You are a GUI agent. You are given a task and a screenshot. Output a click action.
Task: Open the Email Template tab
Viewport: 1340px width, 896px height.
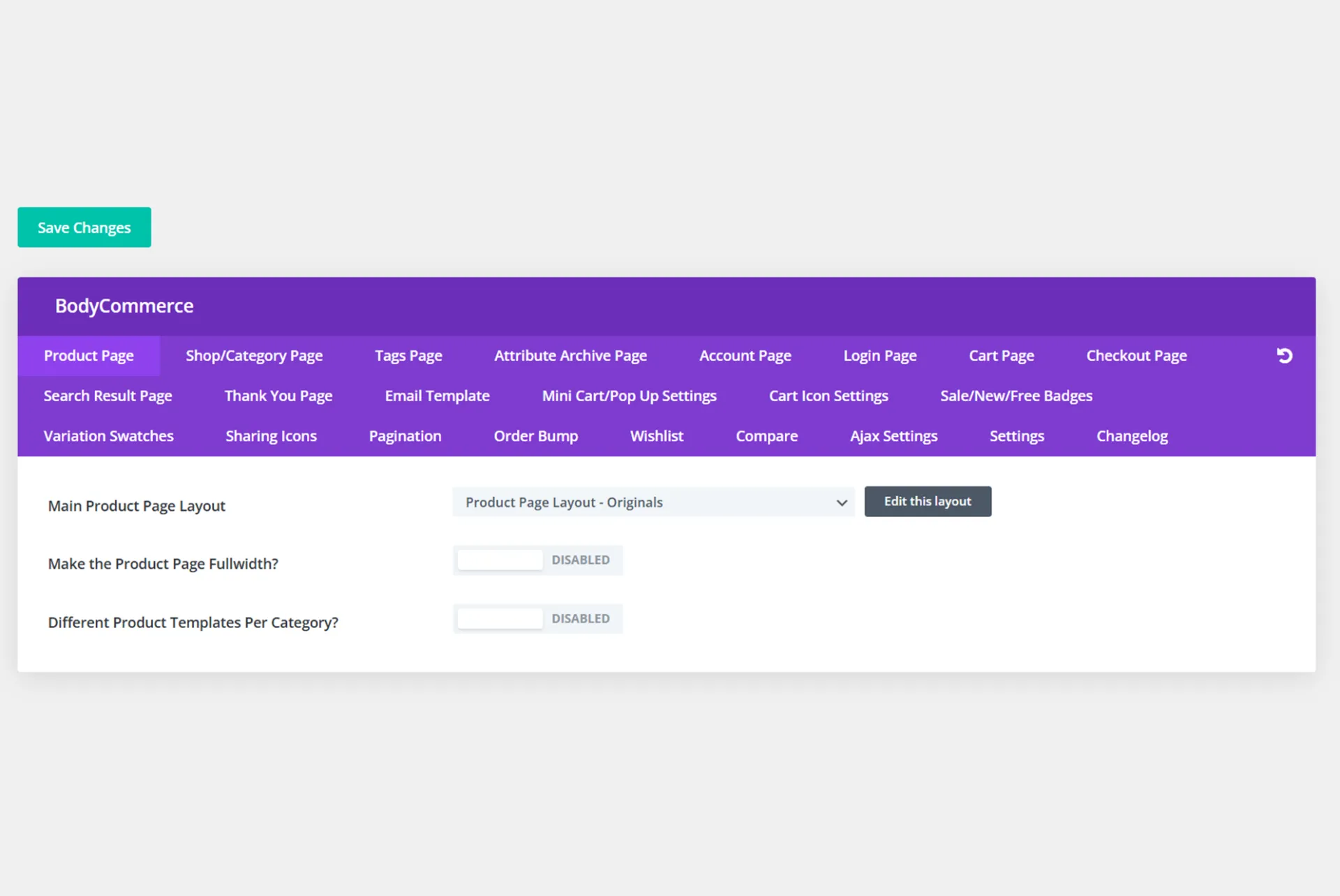[437, 396]
